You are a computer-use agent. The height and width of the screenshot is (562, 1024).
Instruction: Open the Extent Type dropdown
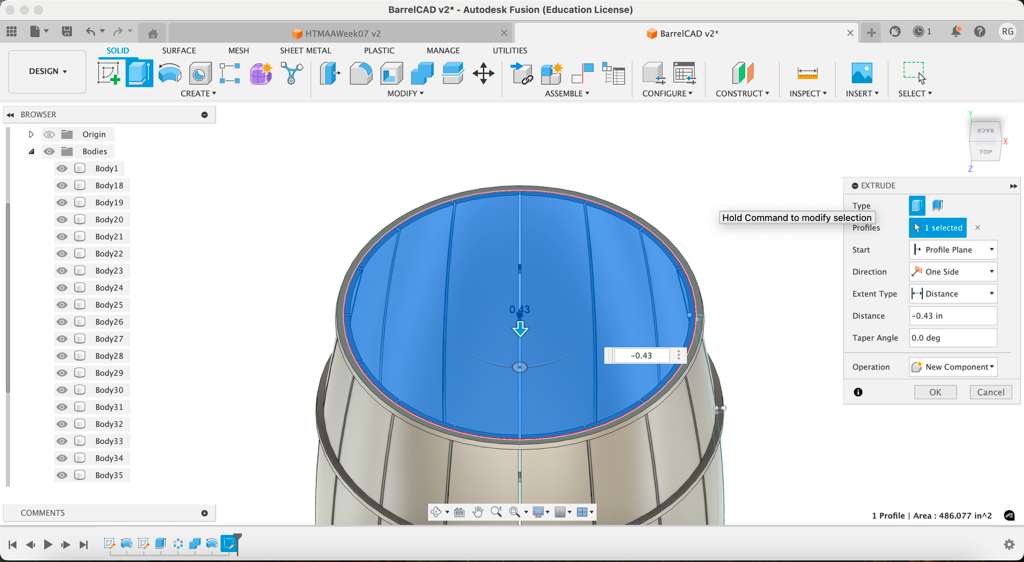pos(952,294)
